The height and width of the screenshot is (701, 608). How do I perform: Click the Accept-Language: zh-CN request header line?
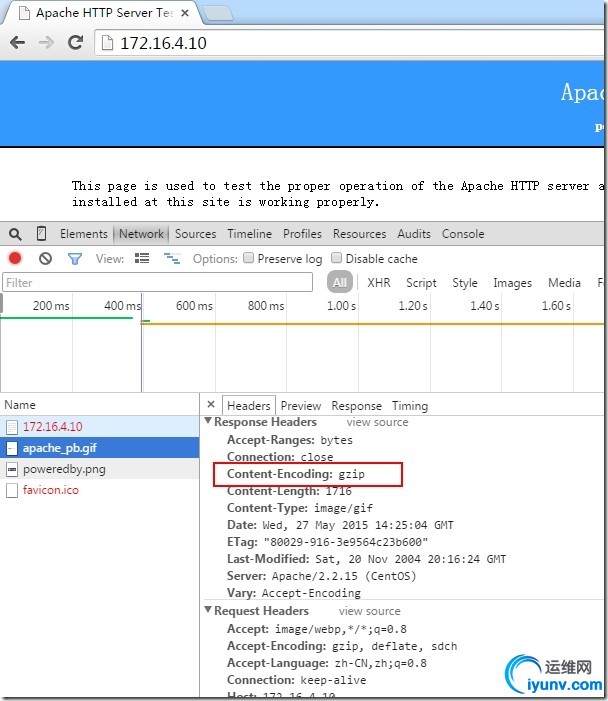point(327,663)
